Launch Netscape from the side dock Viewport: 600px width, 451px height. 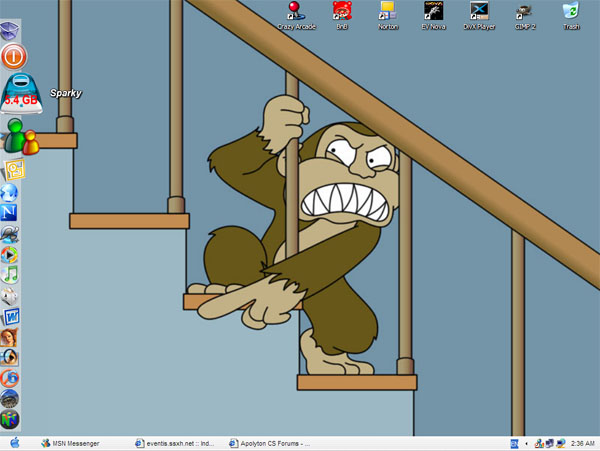[11, 213]
